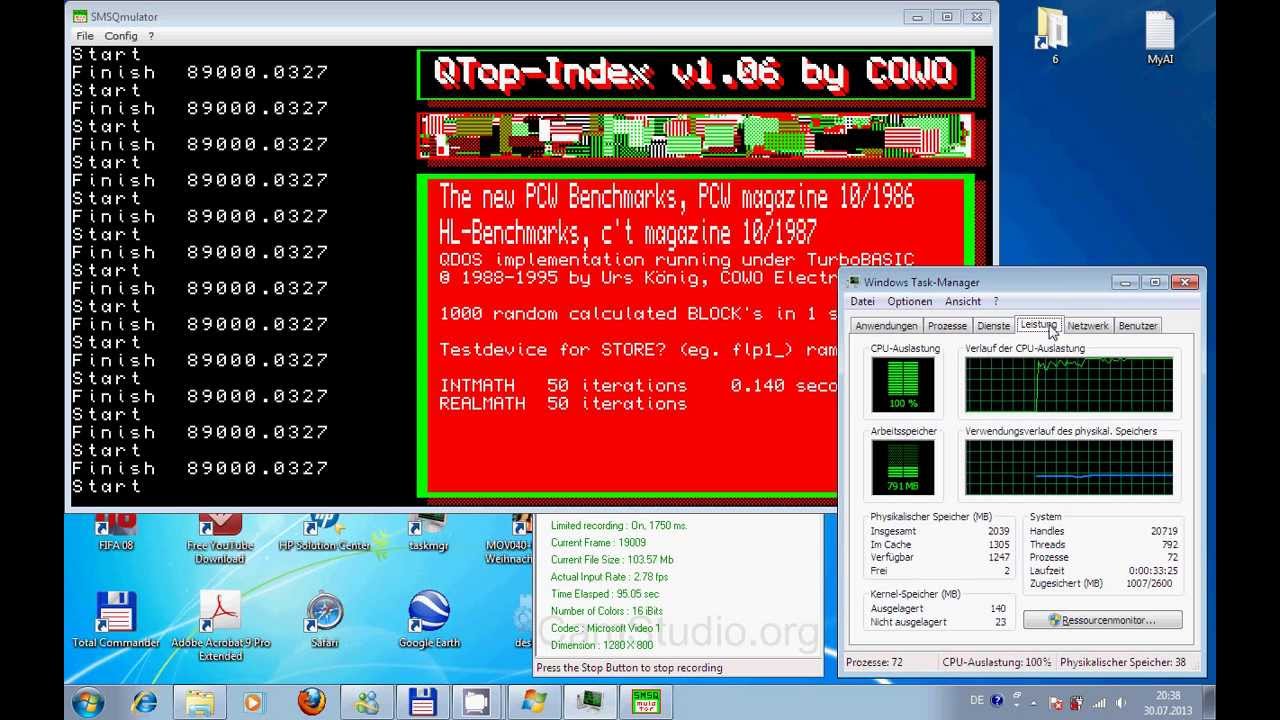Click the QTop-Index v1.06 banner
The width and height of the screenshot is (1280, 720).
pyautogui.click(x=694, y=74)
